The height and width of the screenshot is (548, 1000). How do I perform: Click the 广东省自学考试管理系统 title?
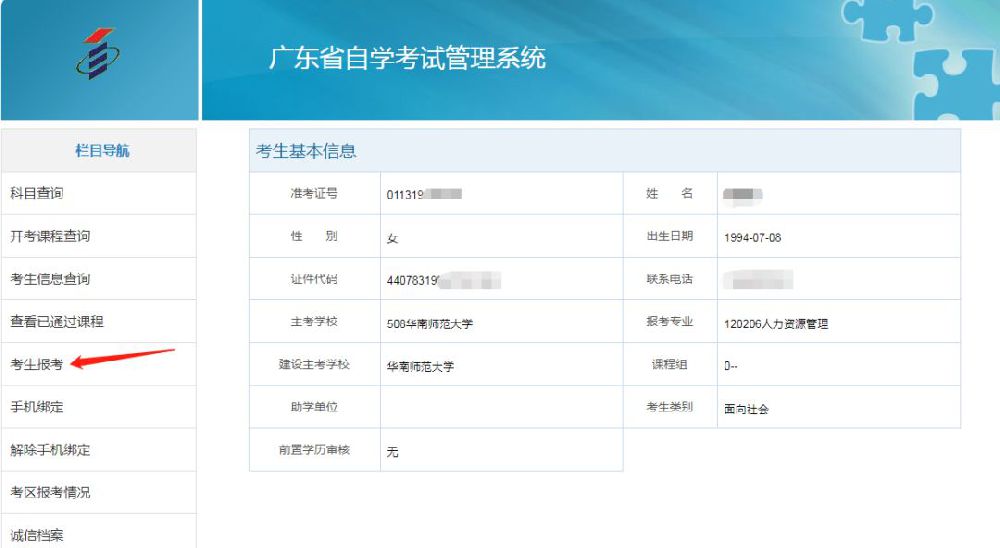[407, 58]
